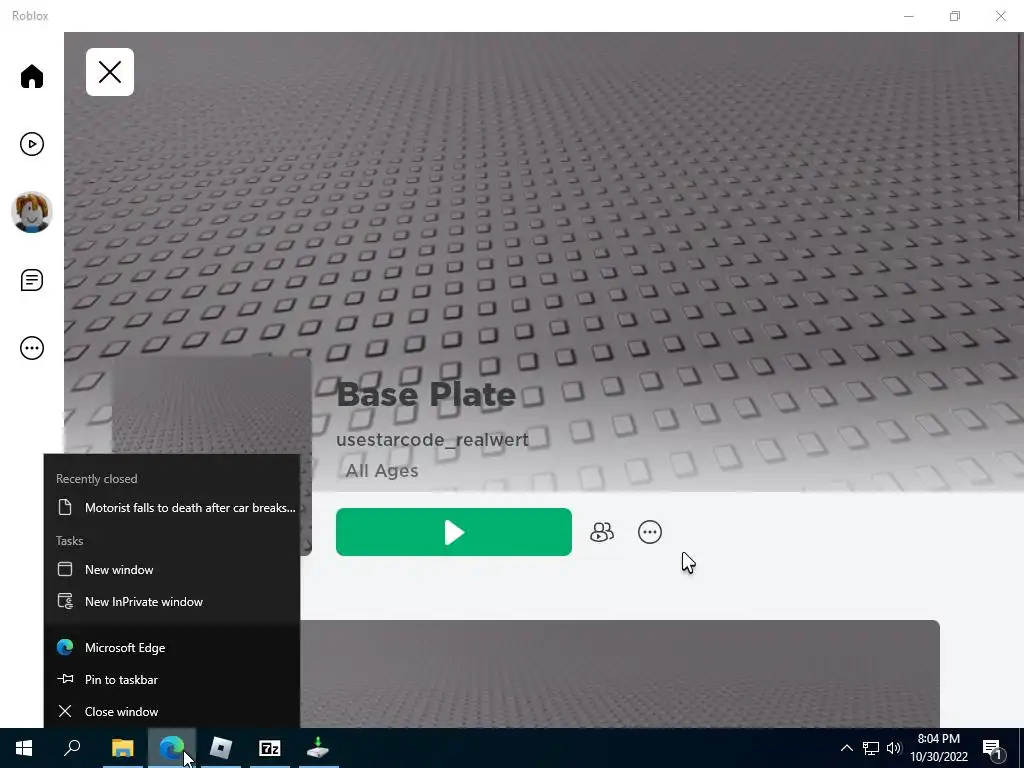Start Base Plate with the green Play button
Image resolution: width=1024 pixels, height=768 pixels.
coord(454,532)
